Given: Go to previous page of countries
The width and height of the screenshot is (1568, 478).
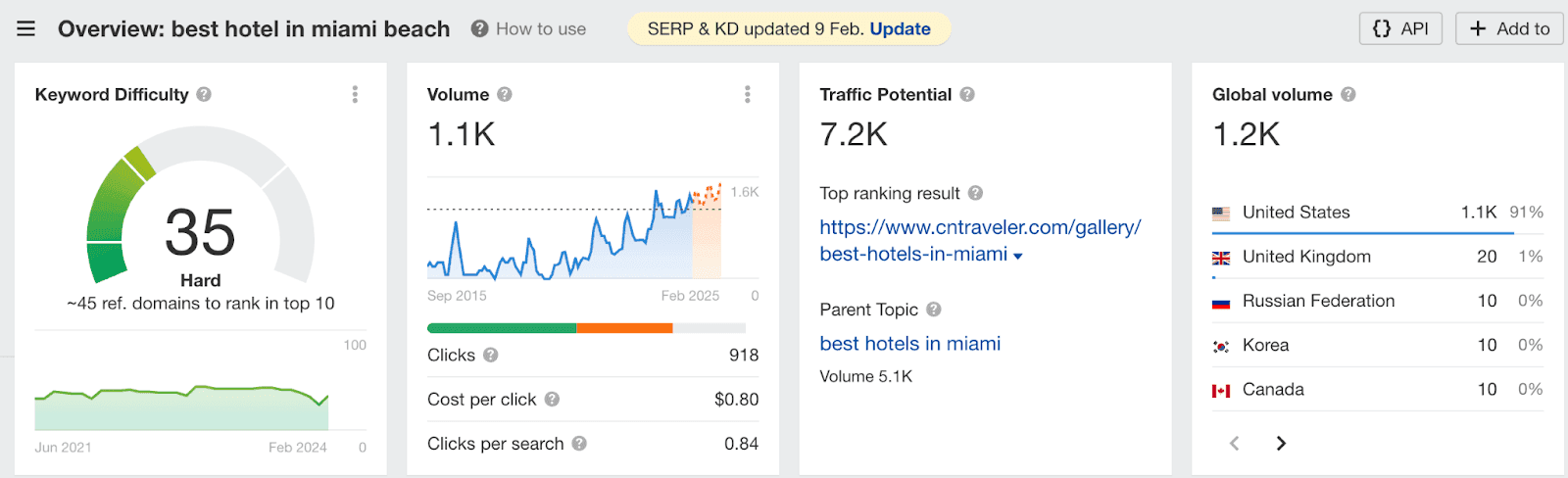Looking at the screenshot, I should [x=1235, y=444].
